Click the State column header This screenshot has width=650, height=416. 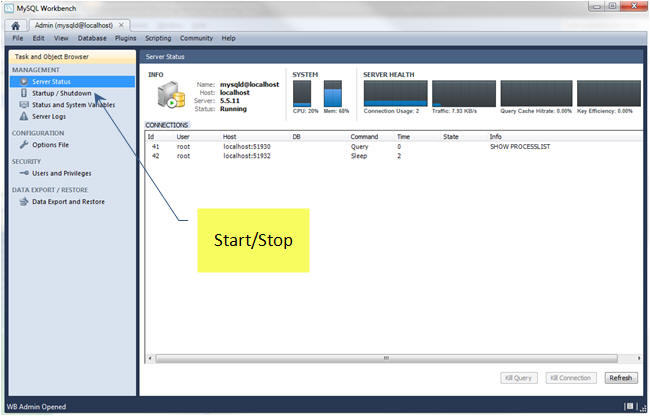(x=451, y=136)
